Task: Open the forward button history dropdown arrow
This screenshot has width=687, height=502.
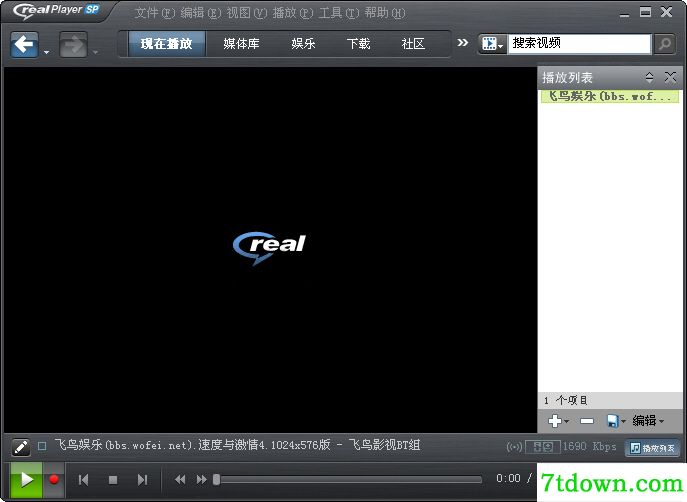Action: tap(96, 53)
